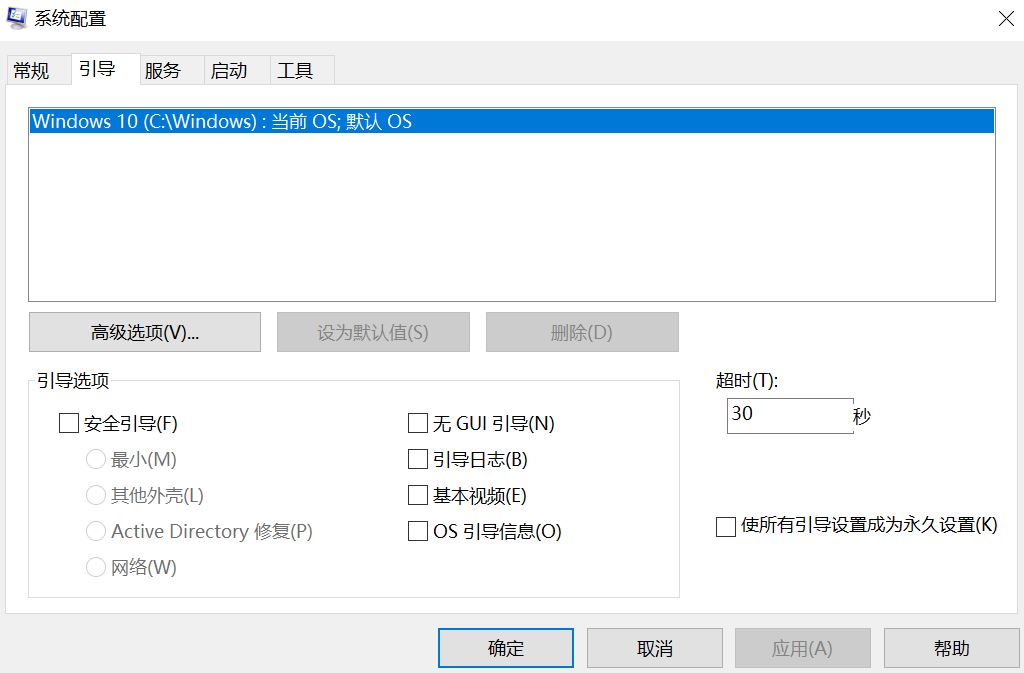The image size is (1024, 673).
Task: 勾选引导日志选项
Action: click(x=417, y=459)
